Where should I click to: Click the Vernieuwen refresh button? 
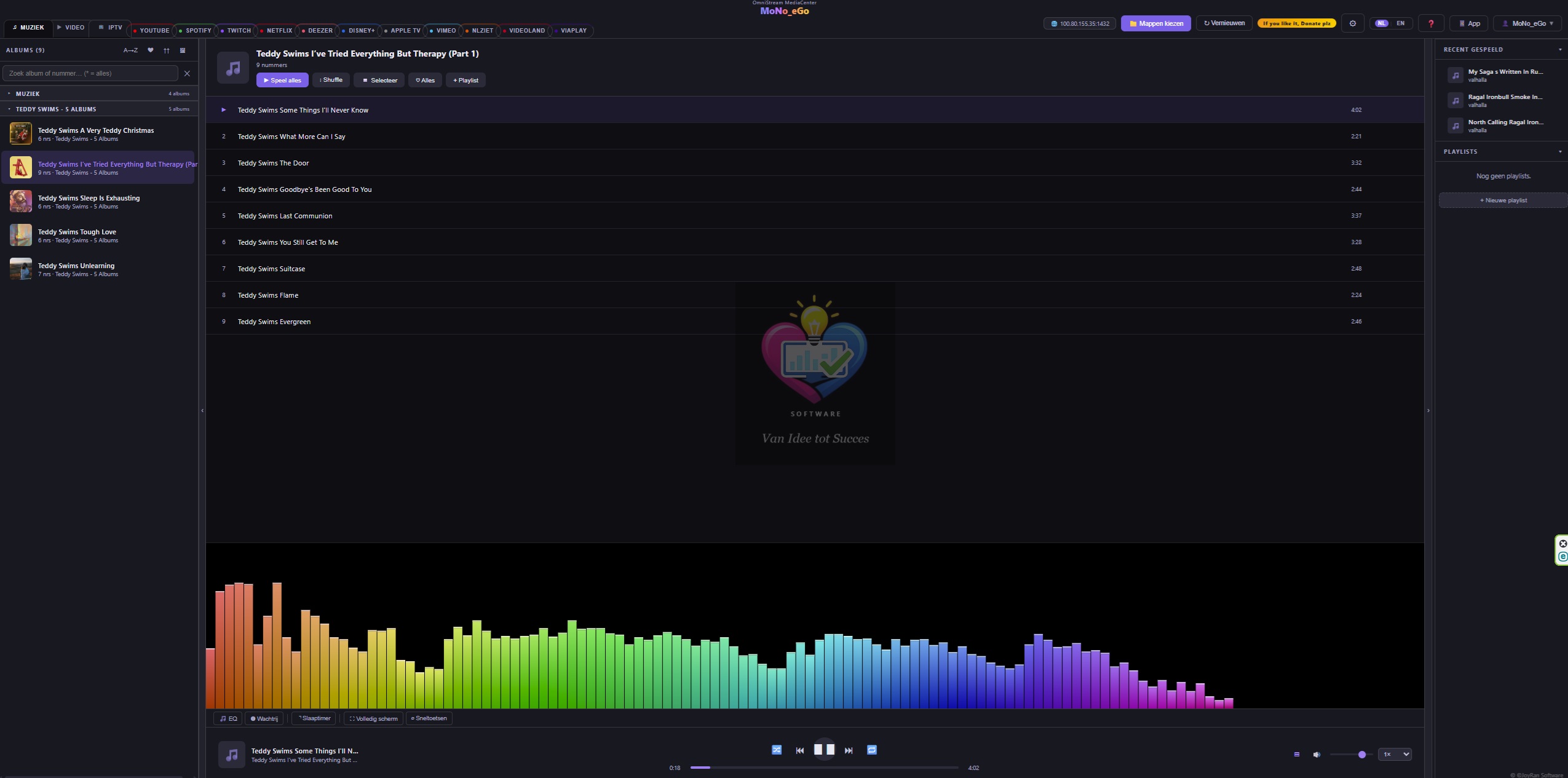1224,23
